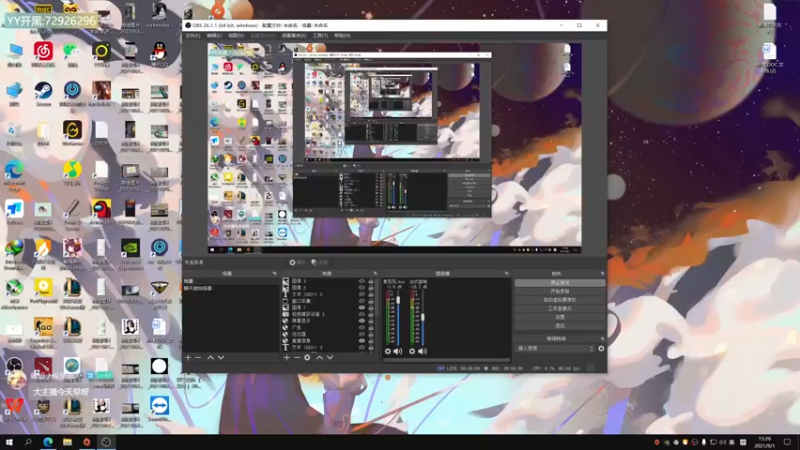800x450 pixels.
Task: Open the 台式音响 mixer settings gear
Action: 412,351
